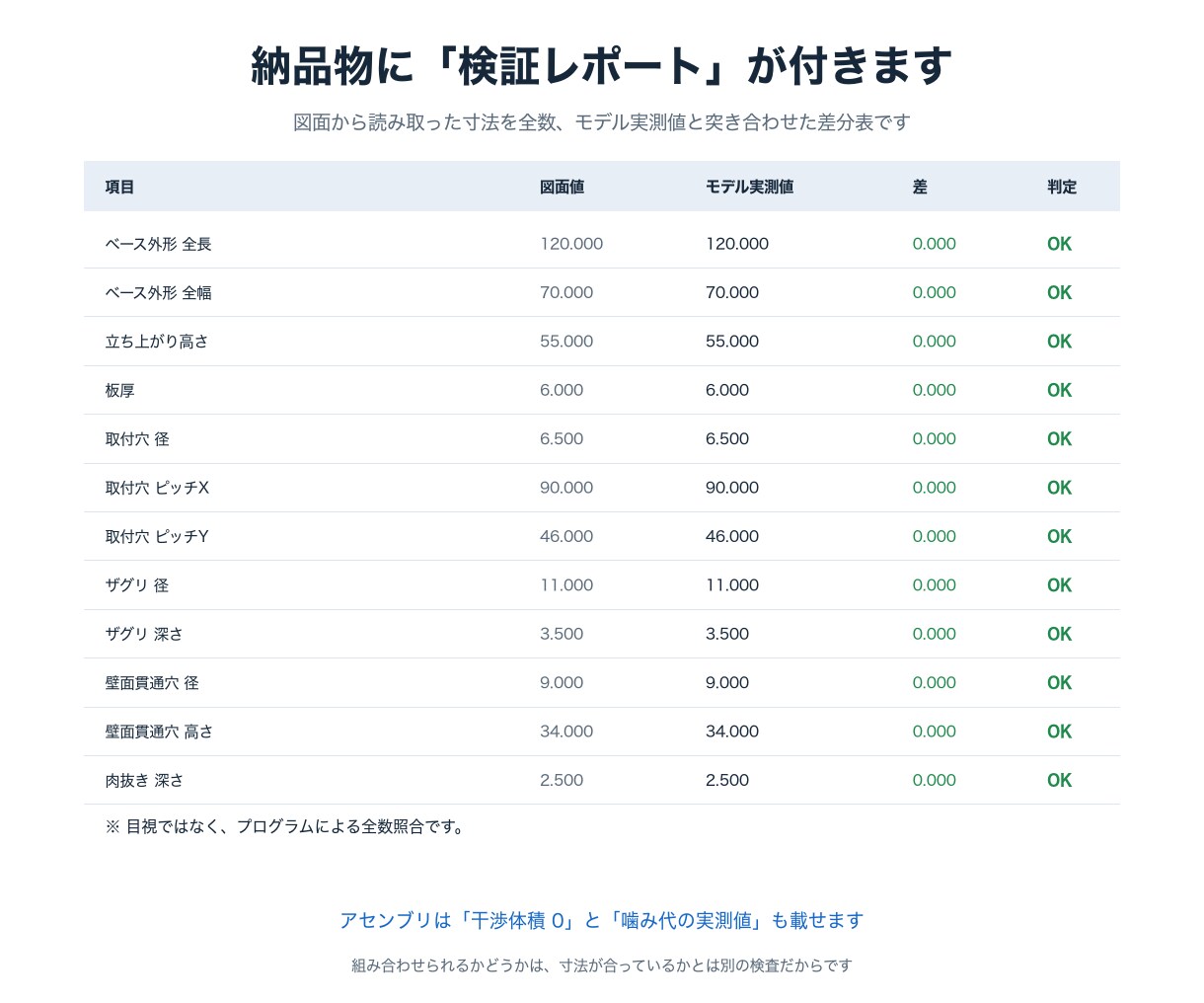Click the grey drawing value 34.000
Screen dimensions: 1204x1003
point(566,732)
